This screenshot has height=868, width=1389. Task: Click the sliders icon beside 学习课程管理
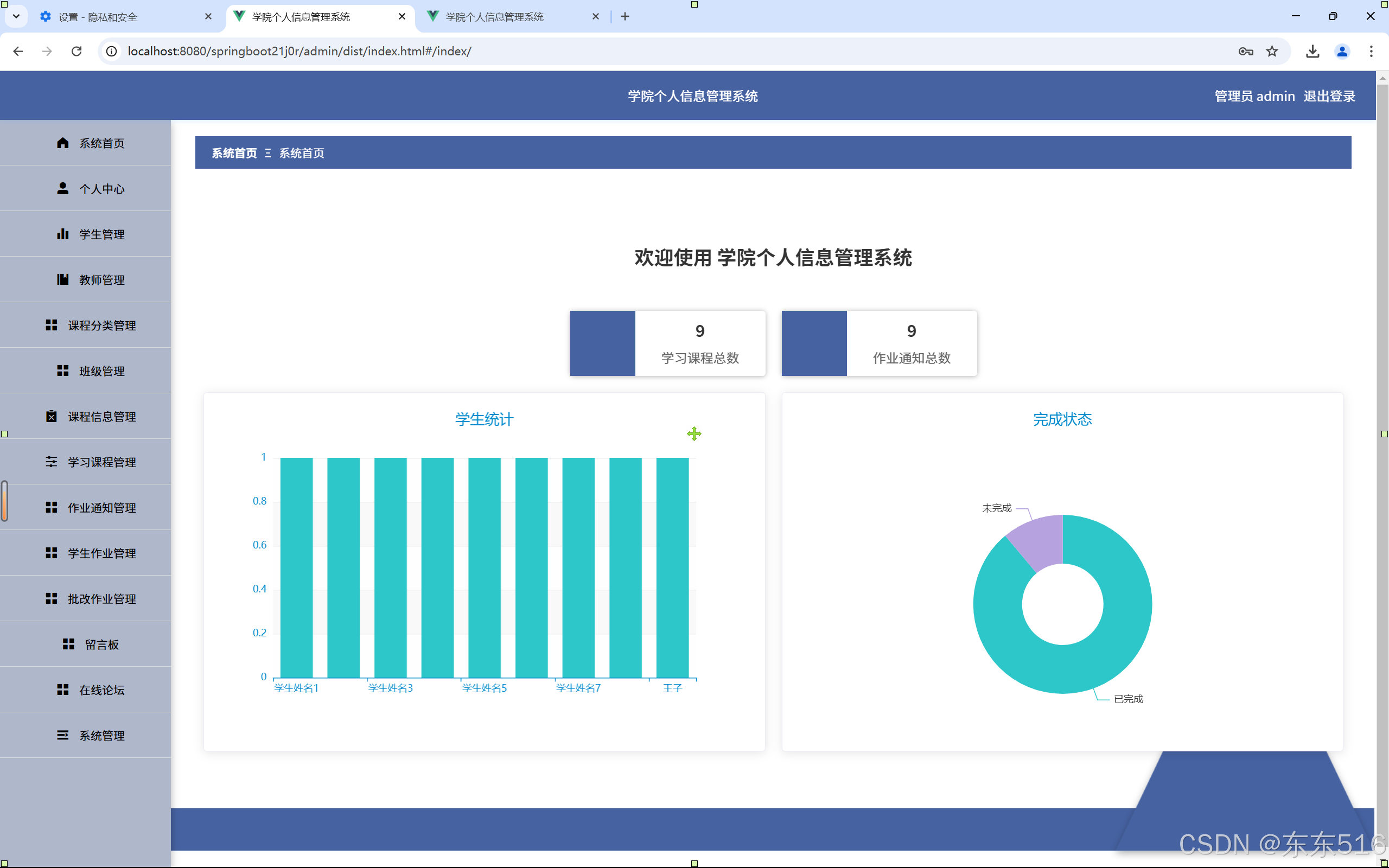click(x=51, y=462)
